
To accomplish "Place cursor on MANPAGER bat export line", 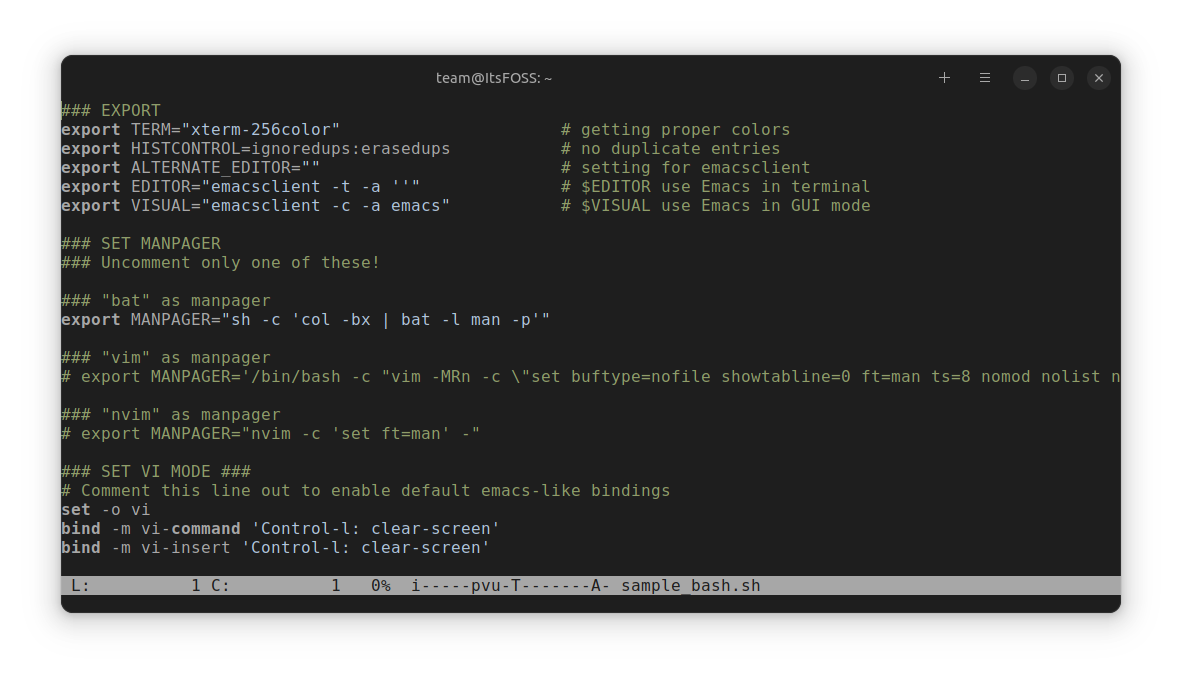I will coord(305,320).
